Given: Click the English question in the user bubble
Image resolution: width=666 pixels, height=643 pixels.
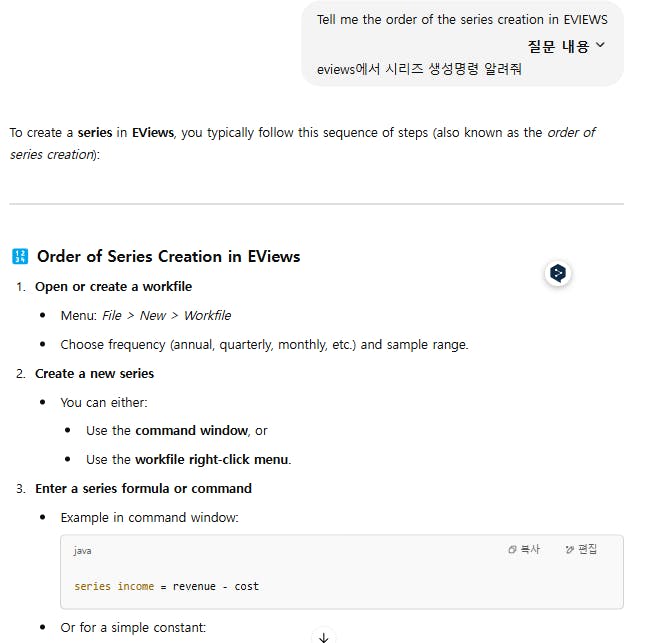Looking at the screenshot, I should click(462, 20).
